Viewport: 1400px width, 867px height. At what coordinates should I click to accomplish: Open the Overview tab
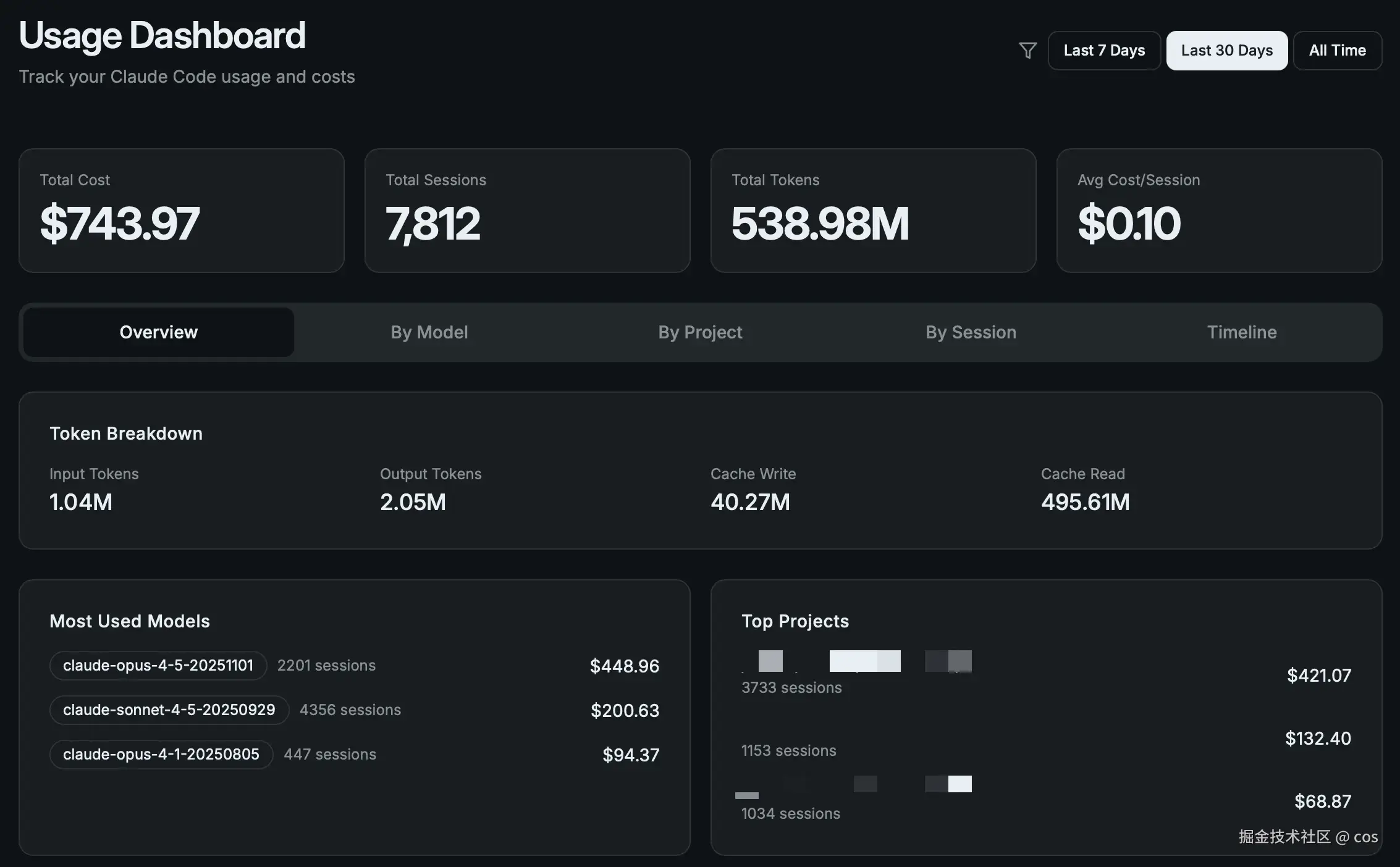159,332
